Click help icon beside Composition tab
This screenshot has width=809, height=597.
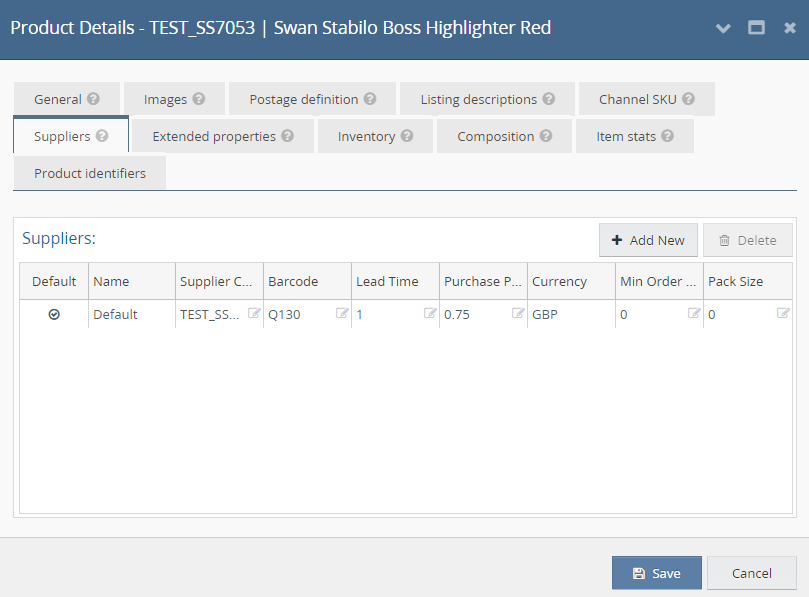tap(546, 136)
